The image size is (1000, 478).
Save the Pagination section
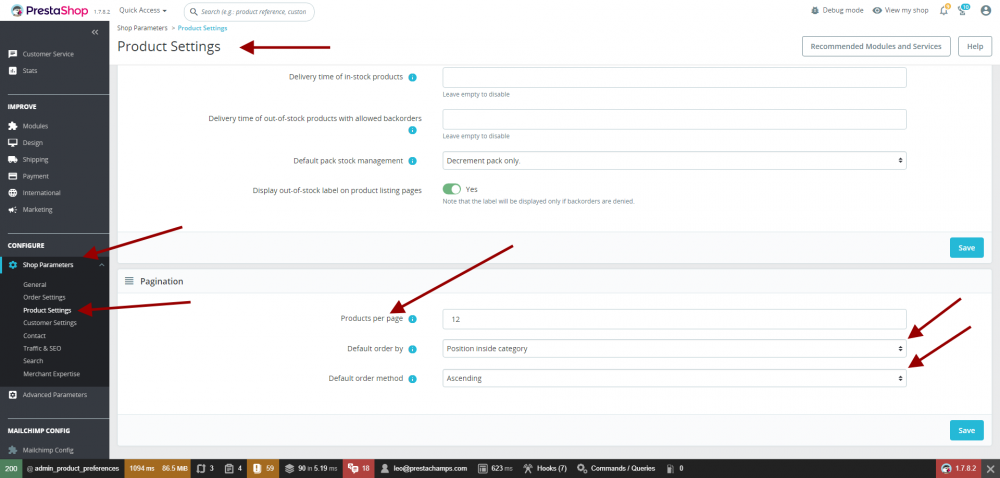click(x=966, y=430)
